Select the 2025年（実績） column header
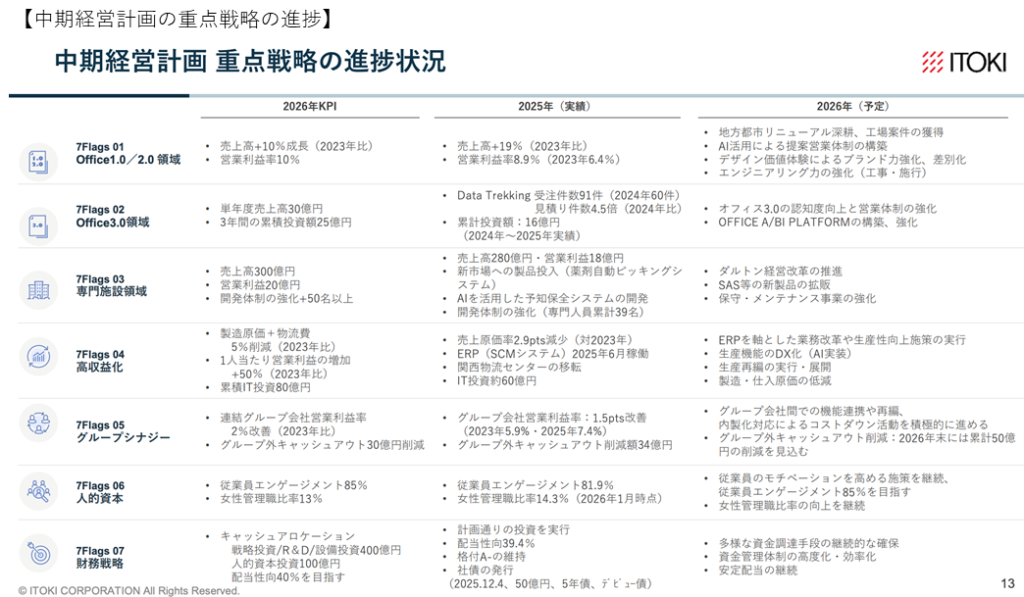 (x=554, y=107)
